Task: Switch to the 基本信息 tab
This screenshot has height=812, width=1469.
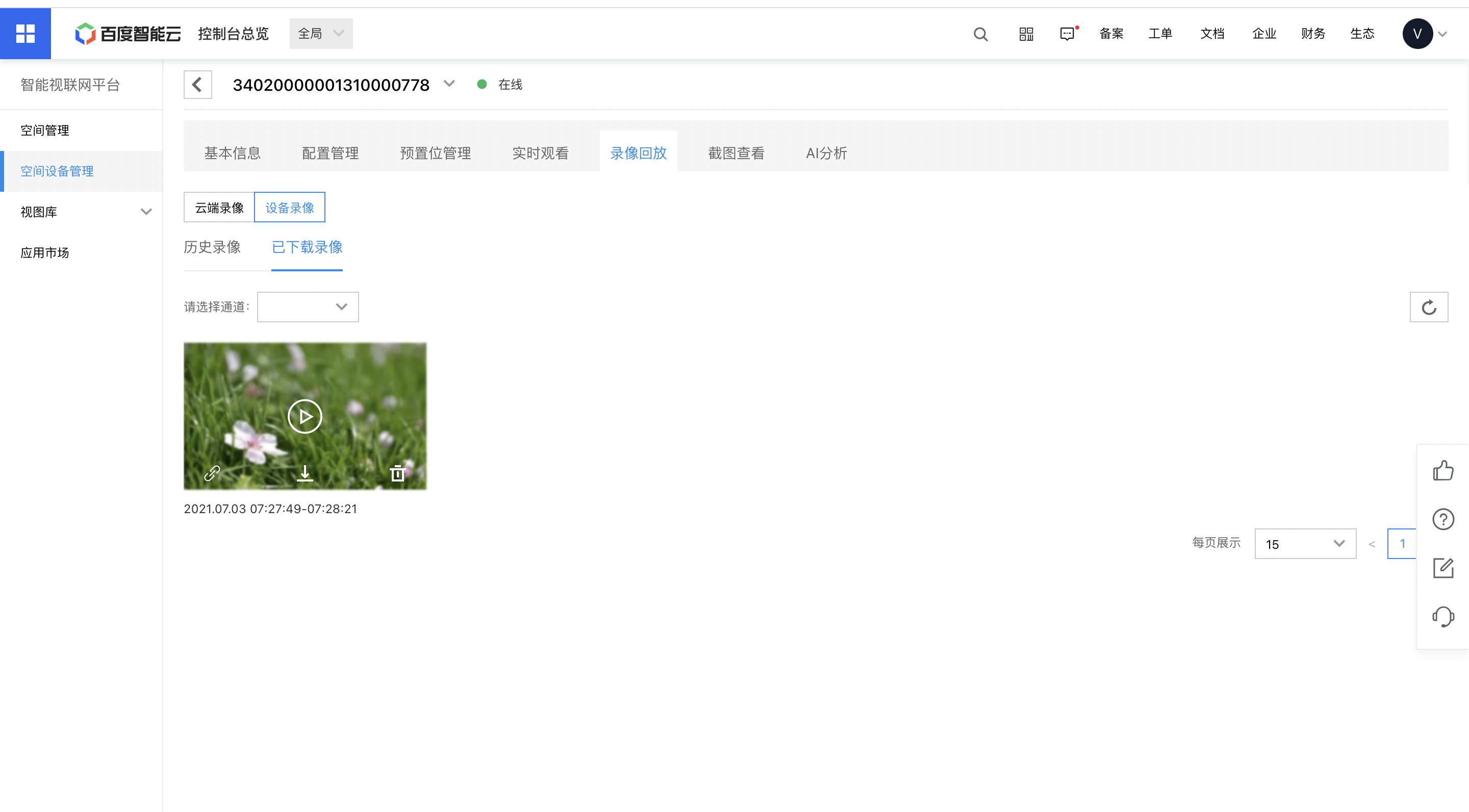Action: click(x=233, y=153)
